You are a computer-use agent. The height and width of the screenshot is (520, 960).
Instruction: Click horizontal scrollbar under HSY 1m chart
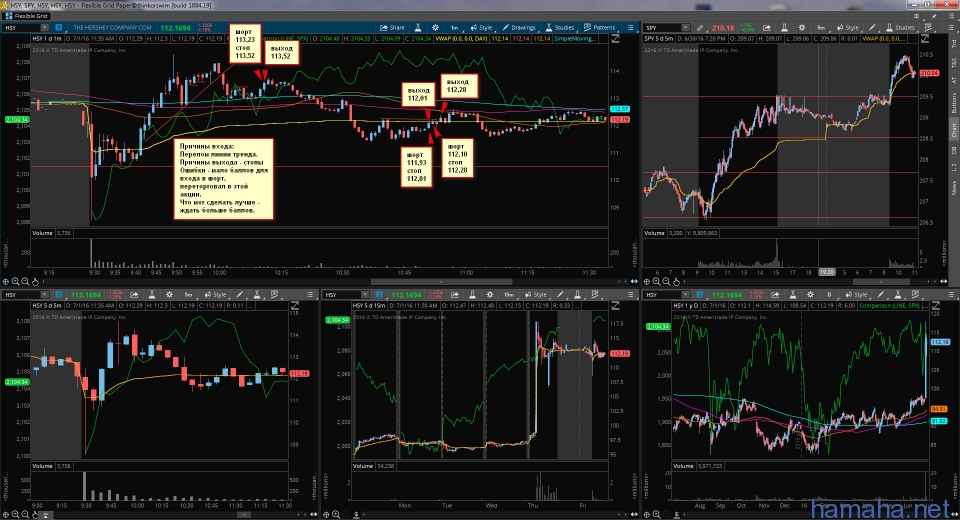[x=441, y=282]
